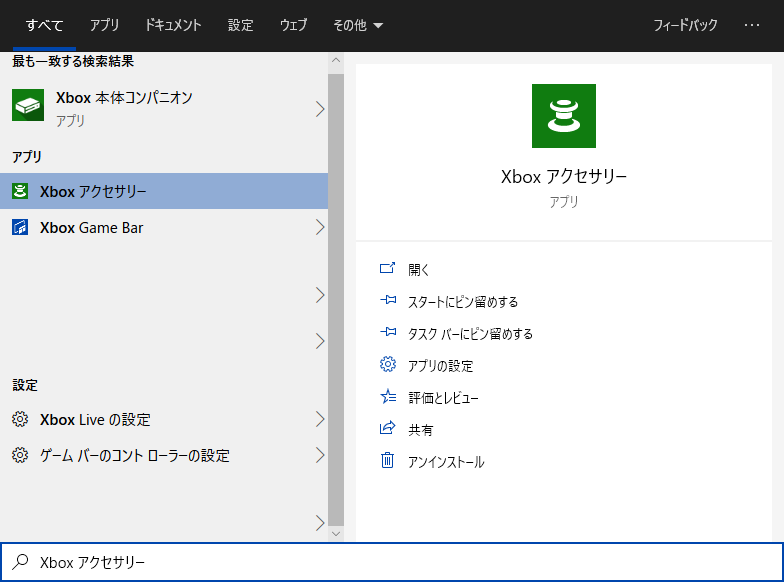The width and height of the screenshot is (784, 582).
Task: Open the Xbox 本体コンパニオン result
Action: tap(164, 108)
